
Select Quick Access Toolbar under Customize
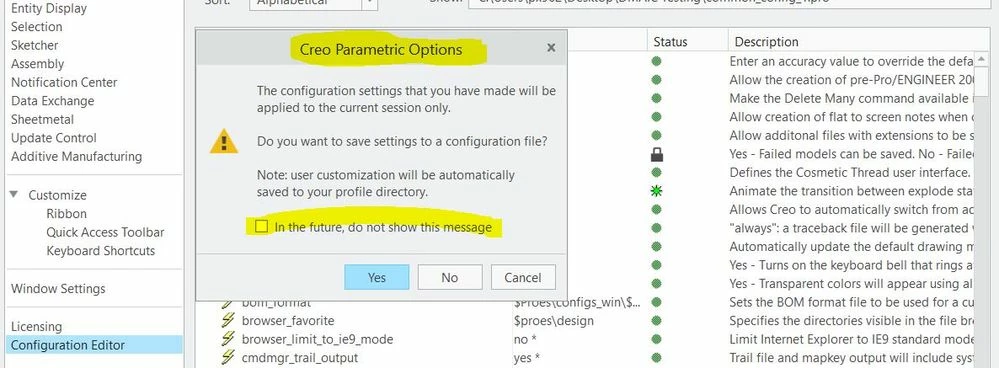[105, 232]
